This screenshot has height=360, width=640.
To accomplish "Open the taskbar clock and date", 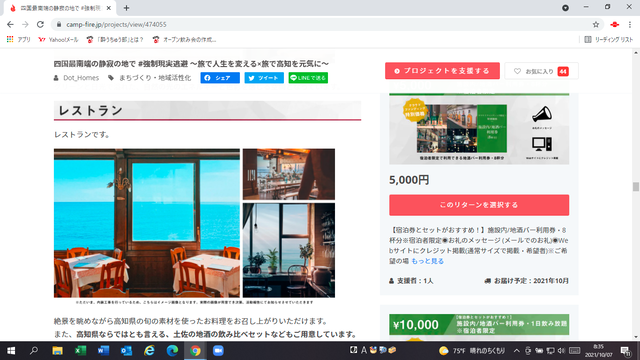I will [x=599, y=351].
